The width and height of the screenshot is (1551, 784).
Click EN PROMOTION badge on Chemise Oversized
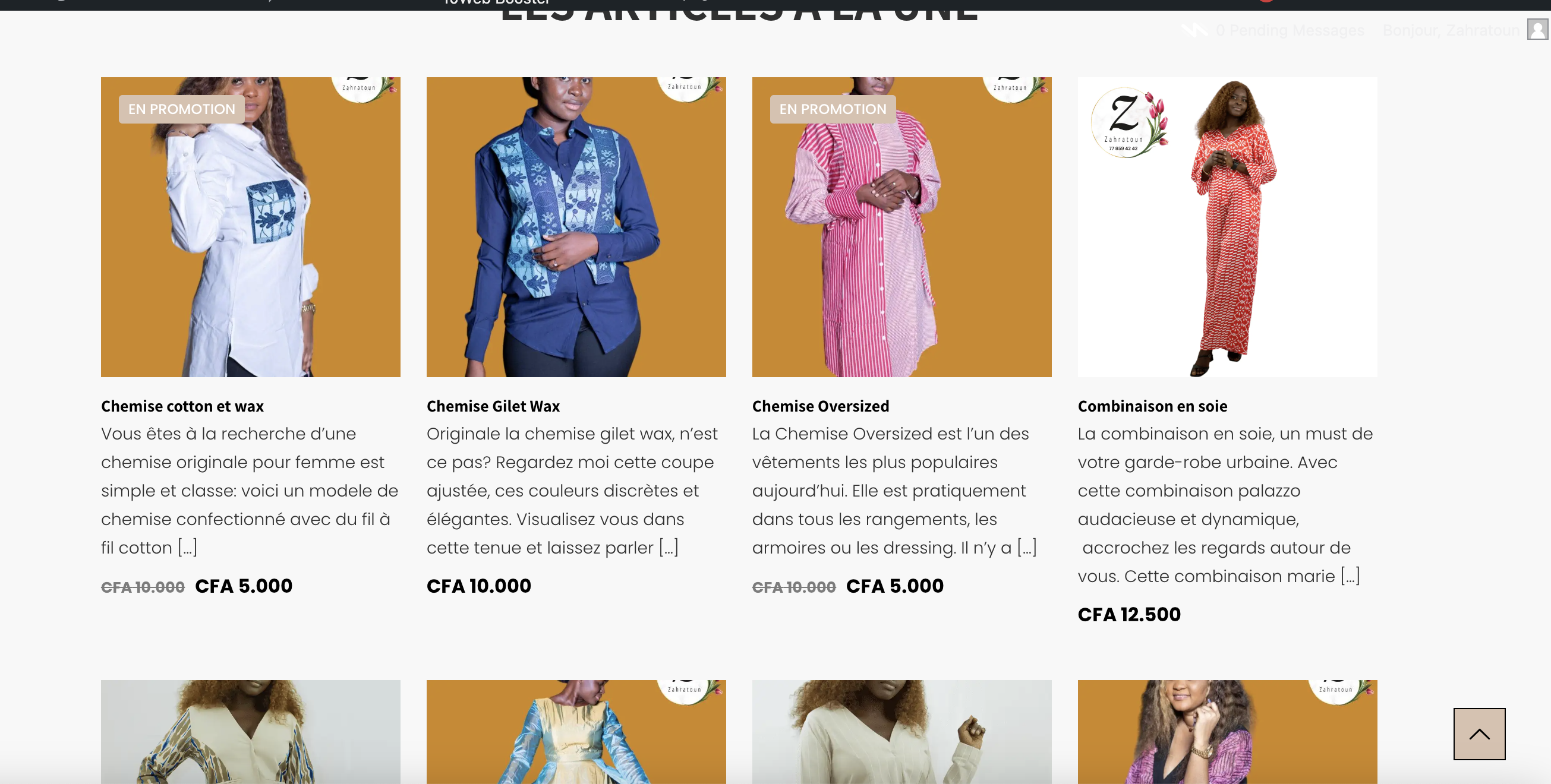pyautogui.click(x=833, y=109)
